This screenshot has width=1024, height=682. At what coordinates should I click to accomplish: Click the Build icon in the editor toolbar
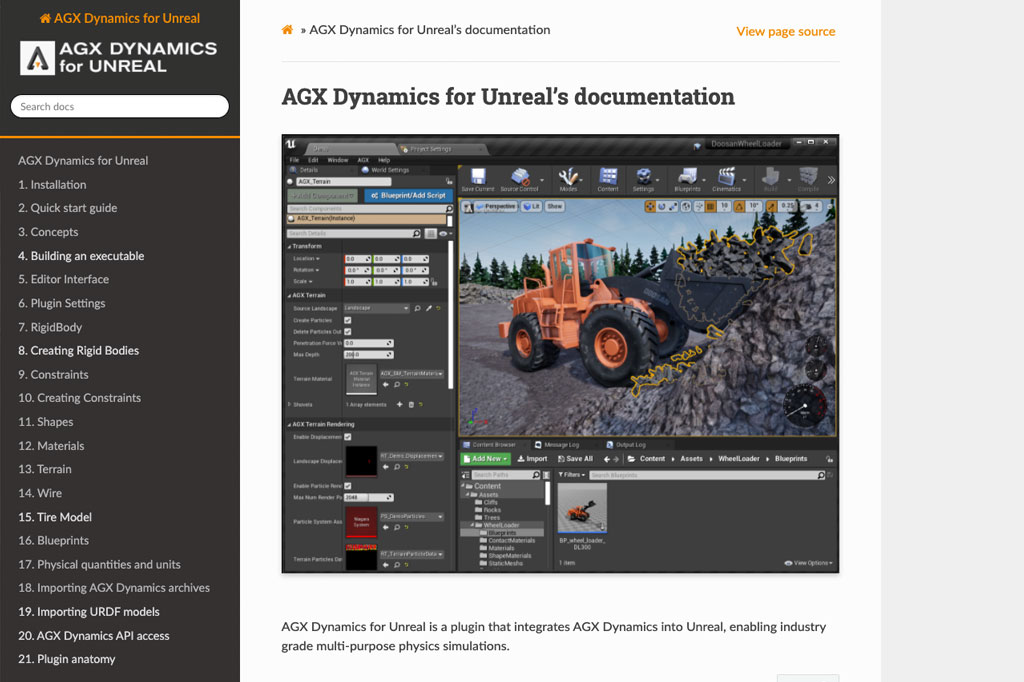pos(771,177)
